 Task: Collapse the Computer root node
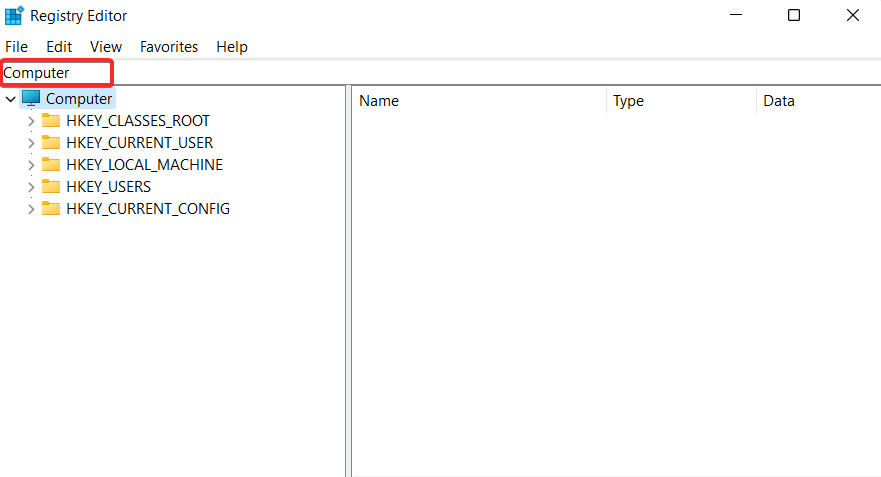pos(10,99)
